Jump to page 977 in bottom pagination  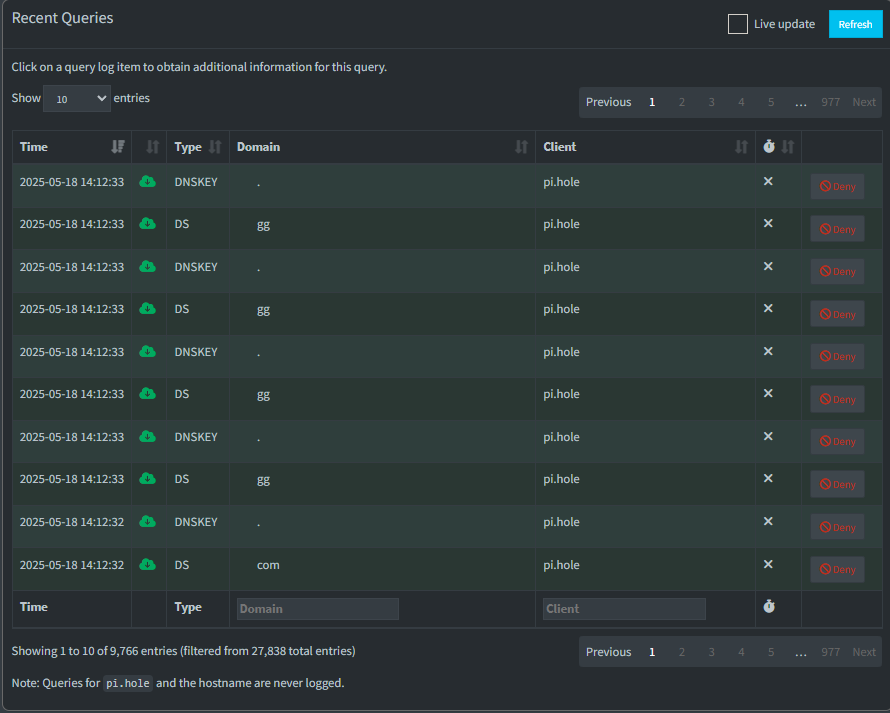830,652
